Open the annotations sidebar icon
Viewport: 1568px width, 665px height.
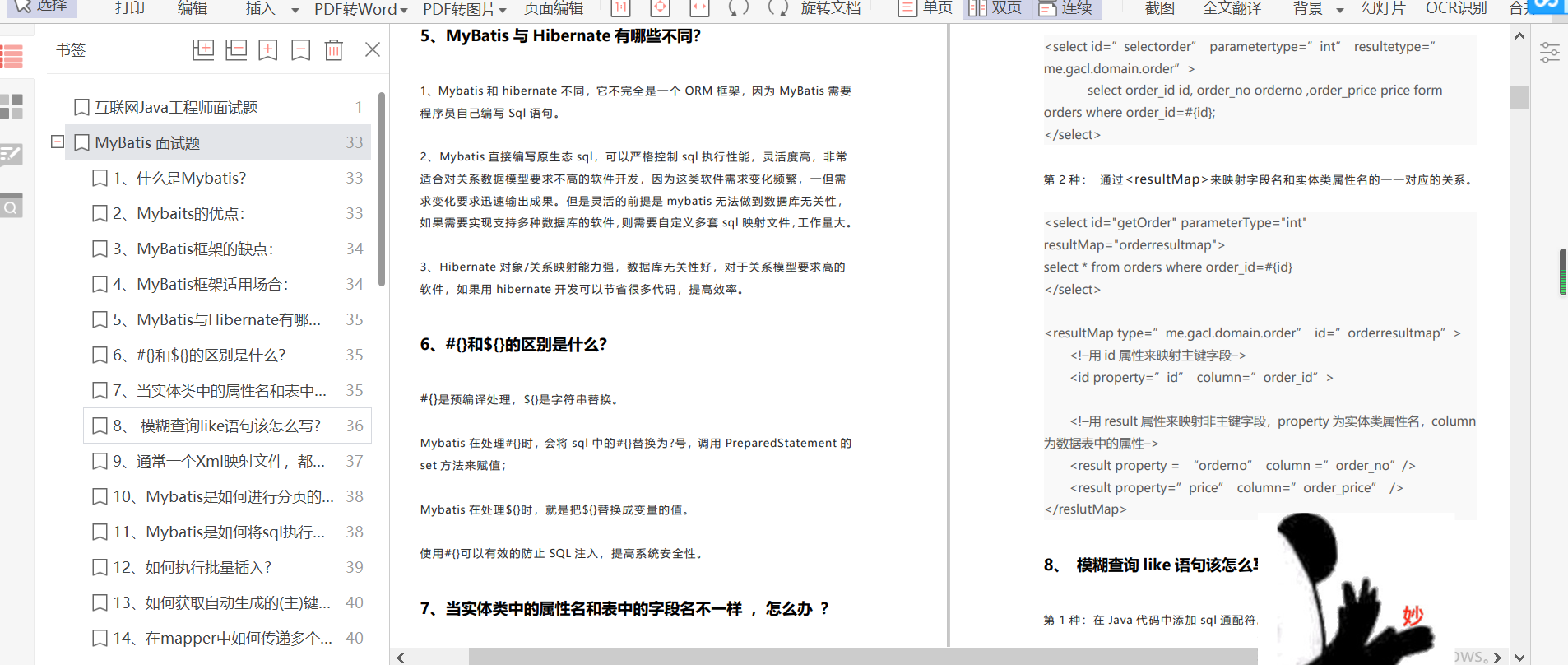(12, 155)
